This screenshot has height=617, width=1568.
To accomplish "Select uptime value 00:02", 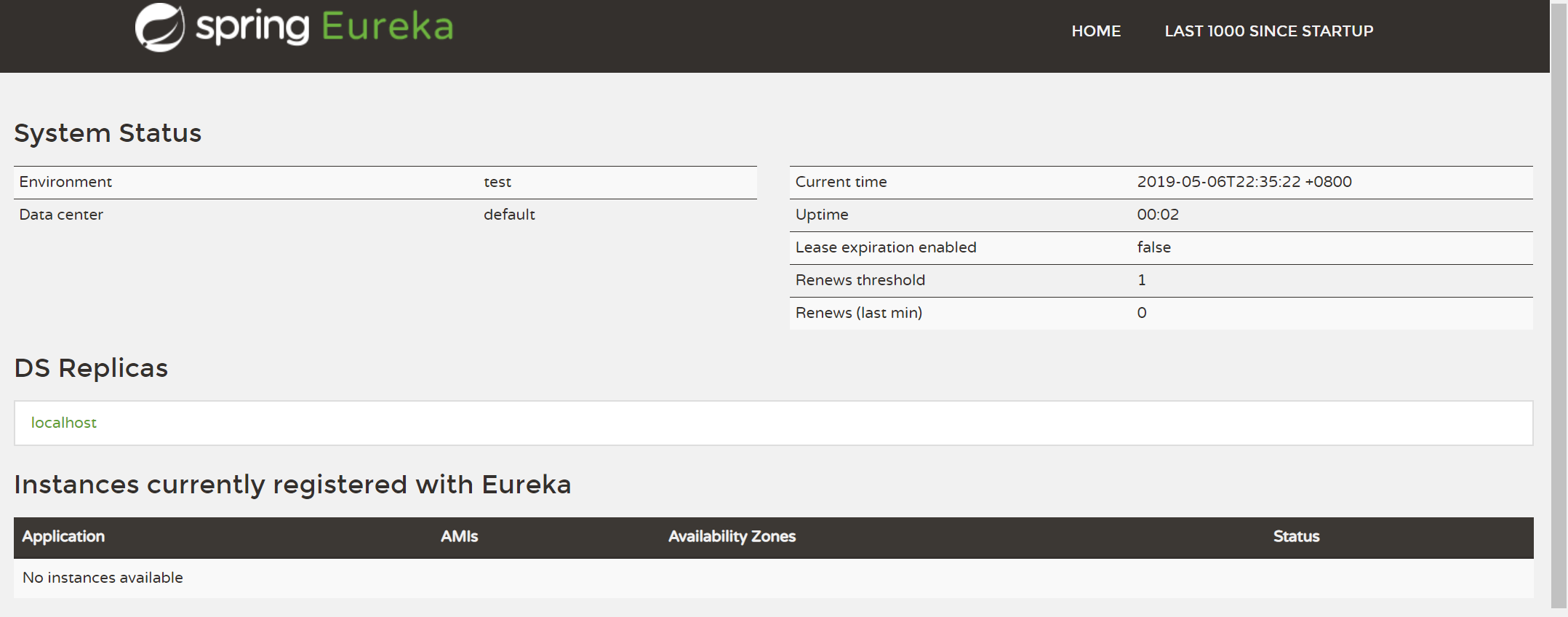I will [1158, 215].
